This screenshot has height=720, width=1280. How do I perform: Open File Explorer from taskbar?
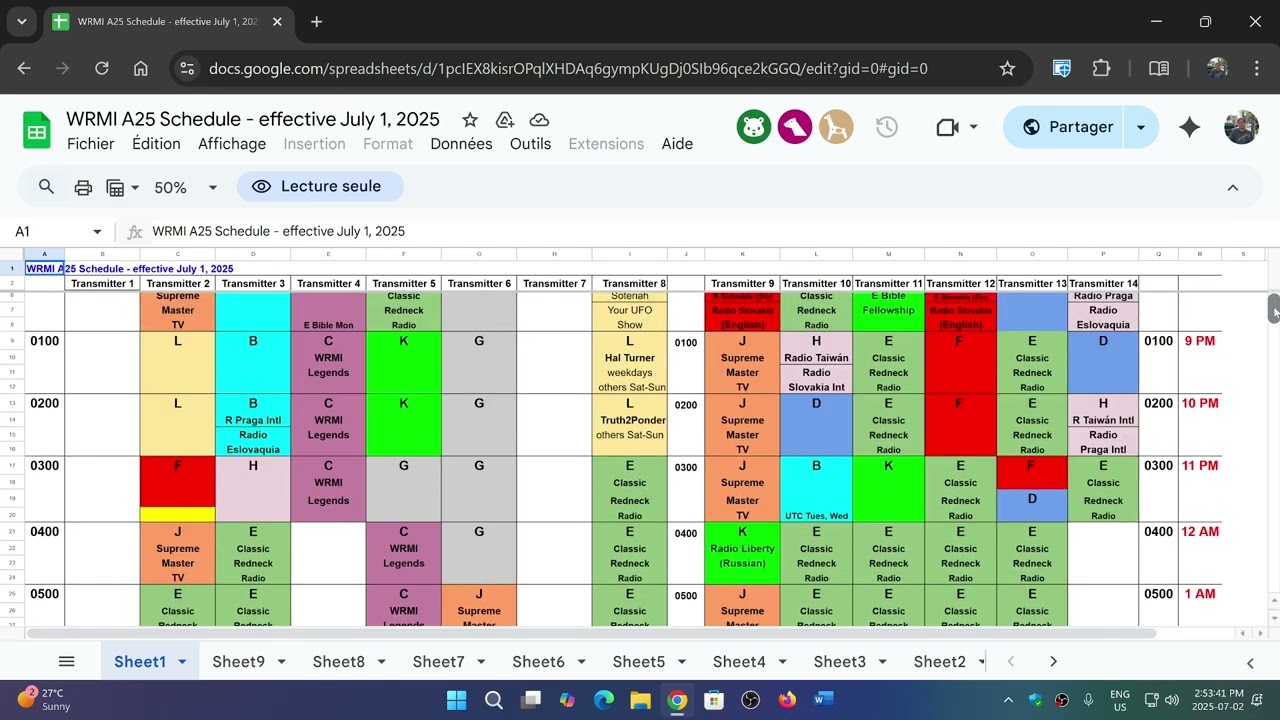[x=640, y=699]
